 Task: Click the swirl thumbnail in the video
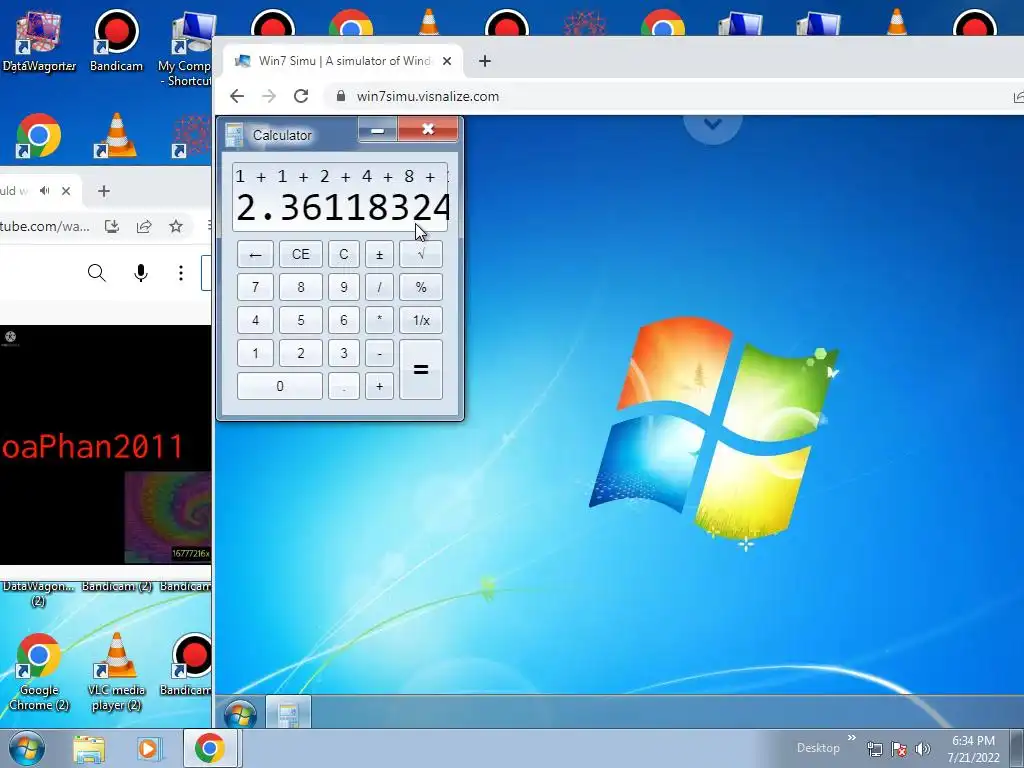(168, 517)
